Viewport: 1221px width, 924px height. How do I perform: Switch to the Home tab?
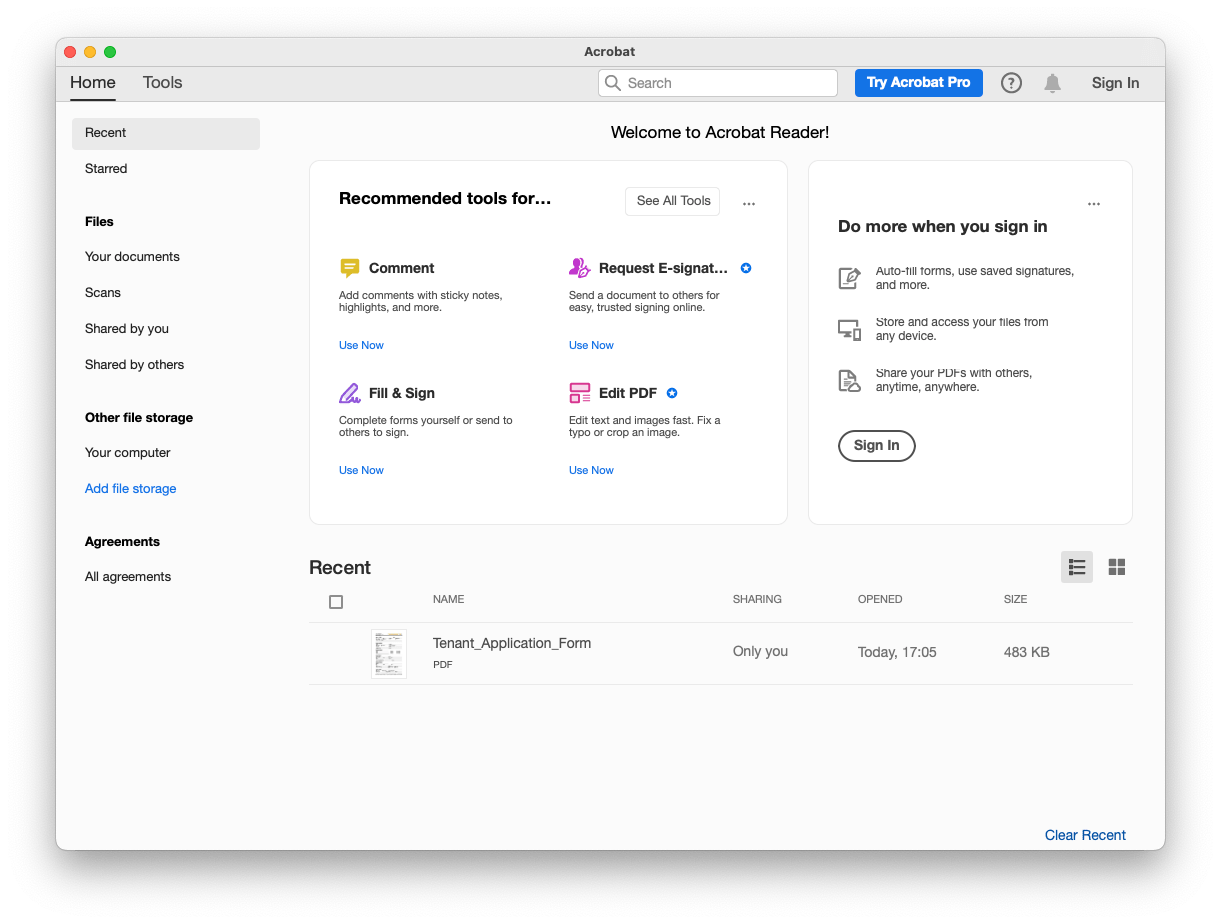pyautogui.click(x=93, y=83)
